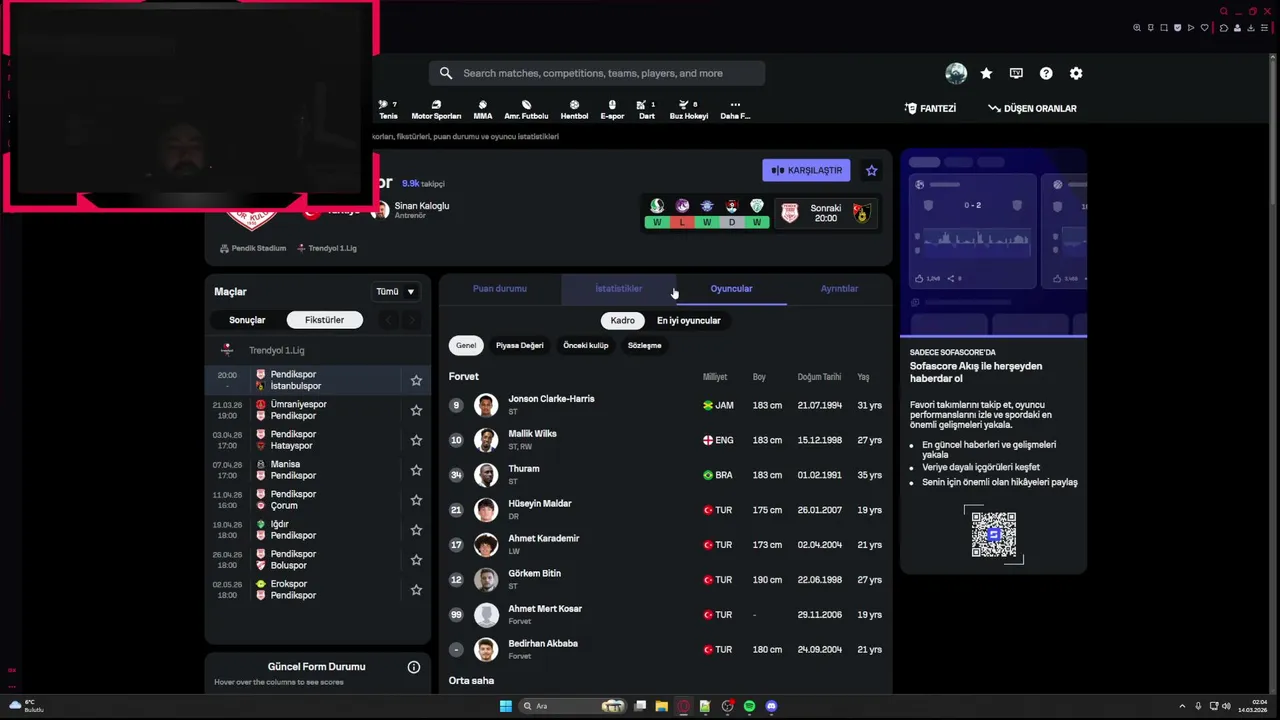Switch to Puan durumu tab
Viewport: 1280px width, 720px height.
(500, 288)
